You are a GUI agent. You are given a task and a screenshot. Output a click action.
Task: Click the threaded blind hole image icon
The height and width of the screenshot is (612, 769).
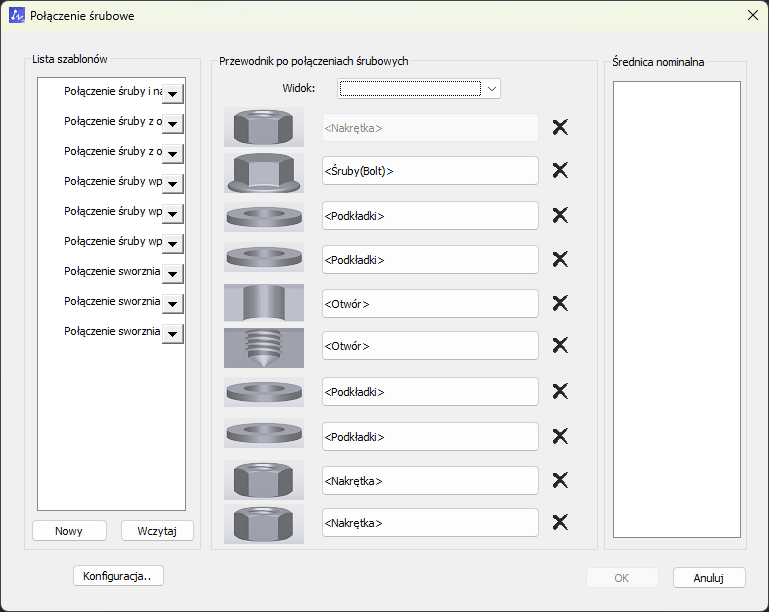click(263, 346)
